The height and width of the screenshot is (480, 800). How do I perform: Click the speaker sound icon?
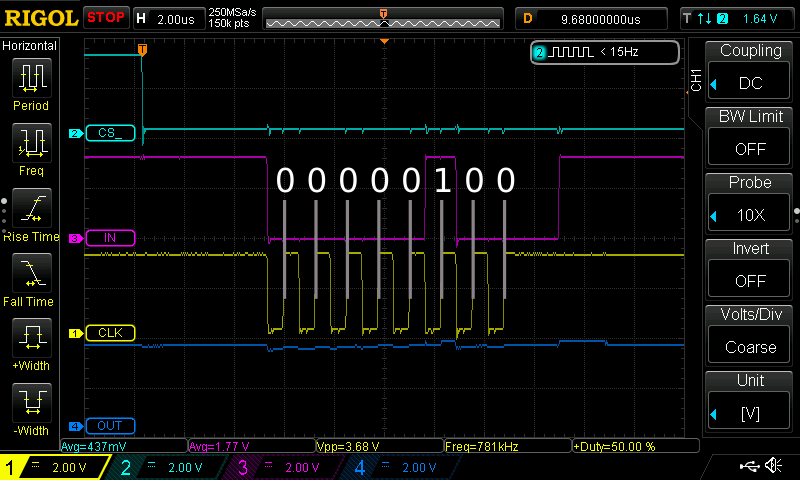[774, 465]
